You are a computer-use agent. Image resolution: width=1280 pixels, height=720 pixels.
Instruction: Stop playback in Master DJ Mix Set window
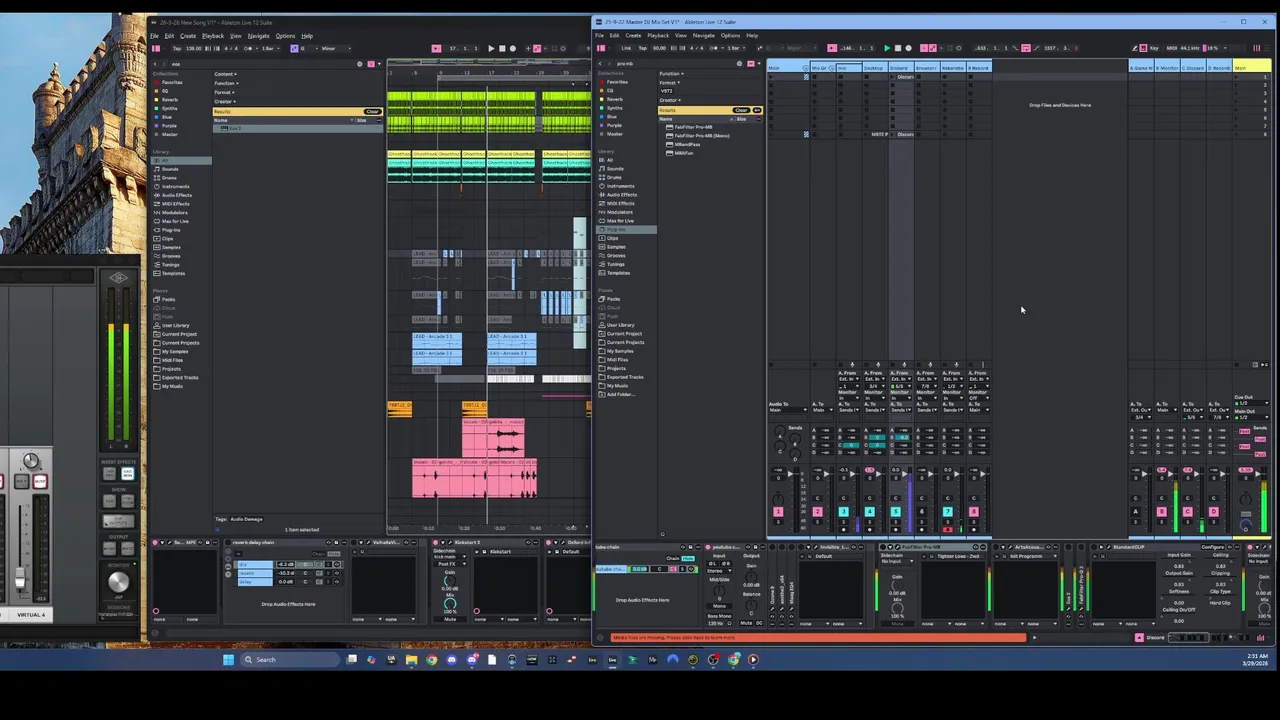pyautogui.click(x=897, y=48)
